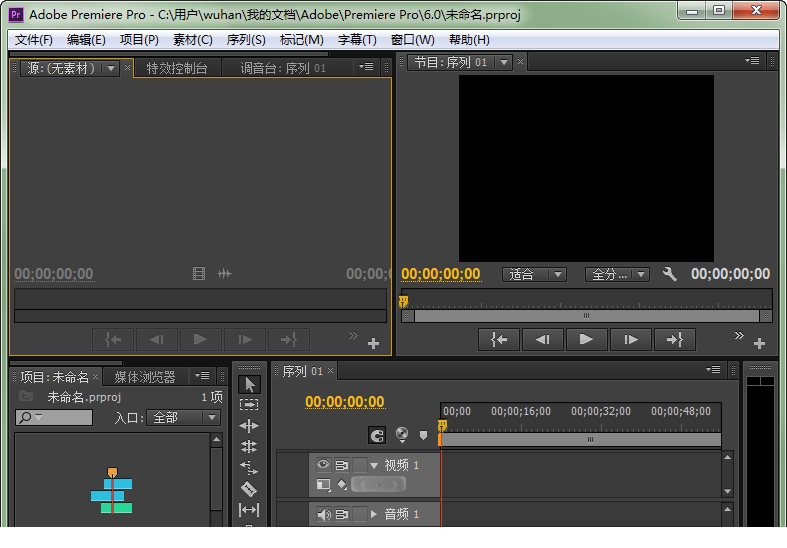
Task: Click the program monitor orange timecode
Action: pos(441,274)
